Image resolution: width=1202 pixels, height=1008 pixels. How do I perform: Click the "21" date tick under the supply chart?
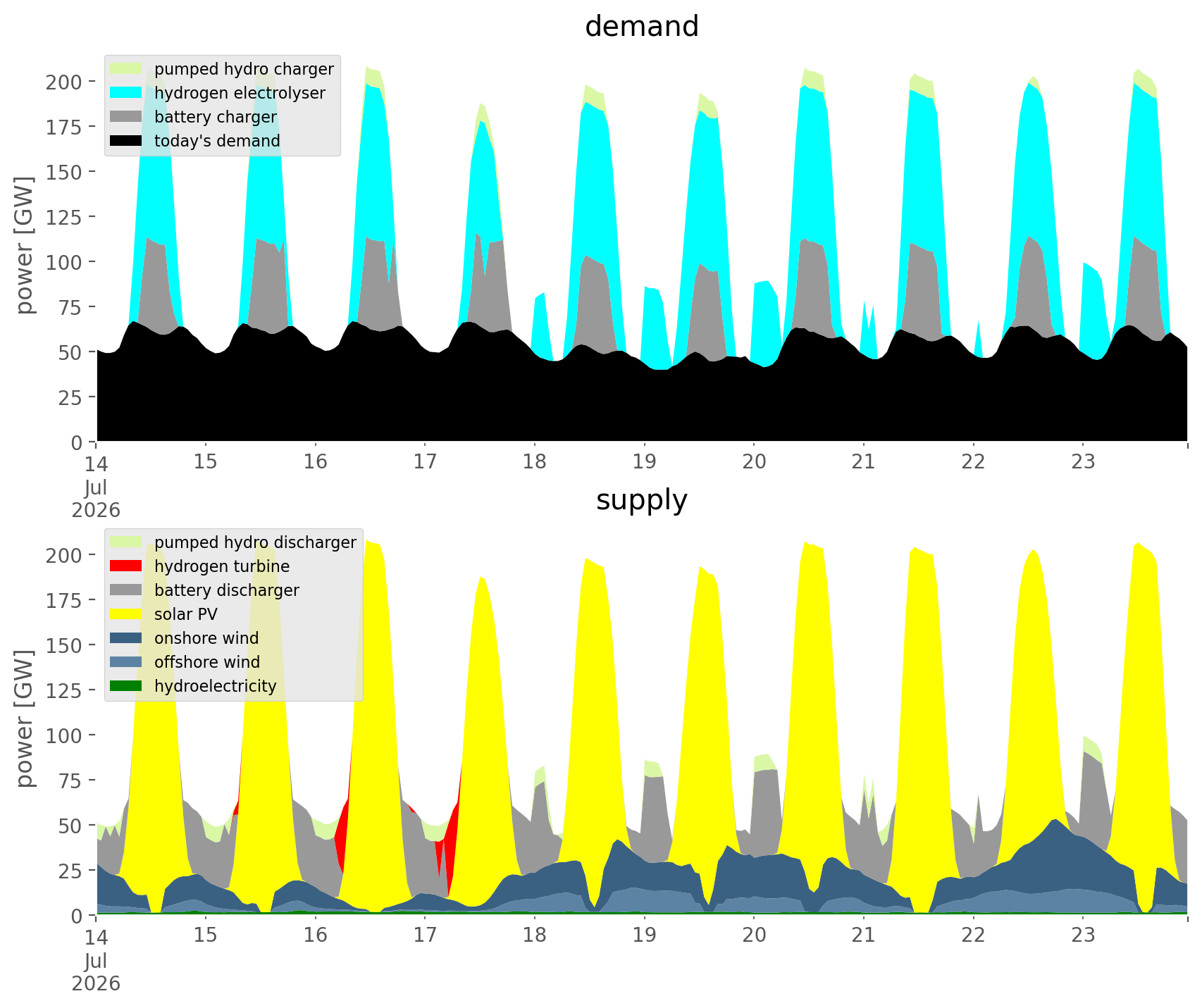point(862,936)
